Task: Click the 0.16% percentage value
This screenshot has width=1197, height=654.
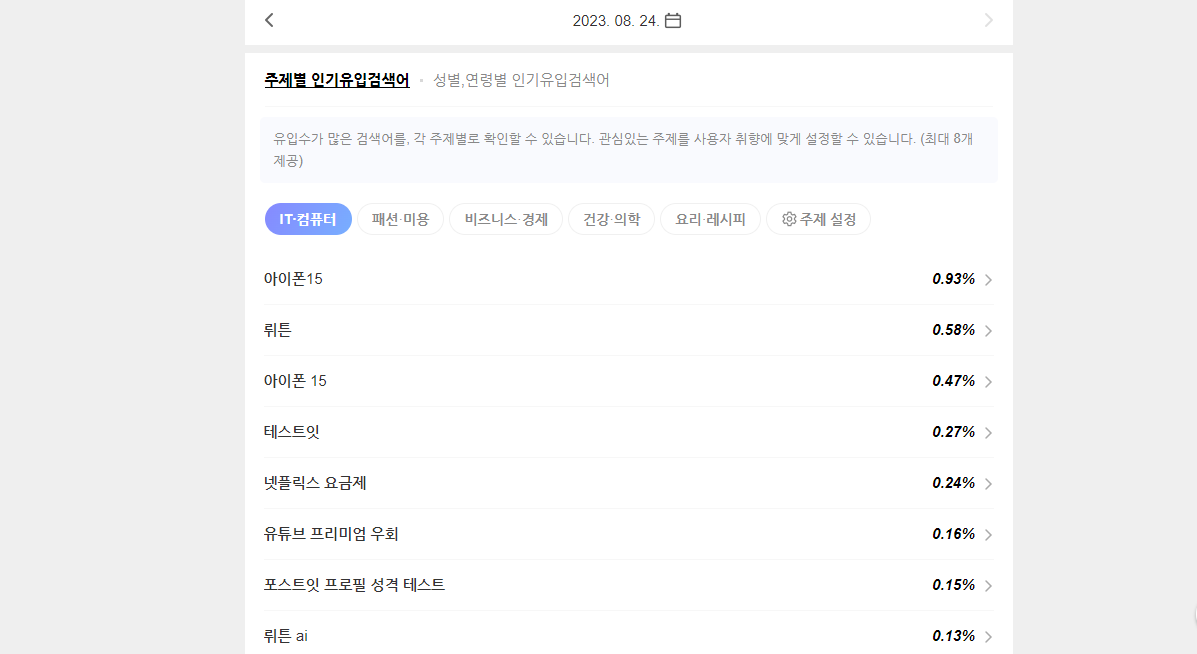Action: (953, 534)
